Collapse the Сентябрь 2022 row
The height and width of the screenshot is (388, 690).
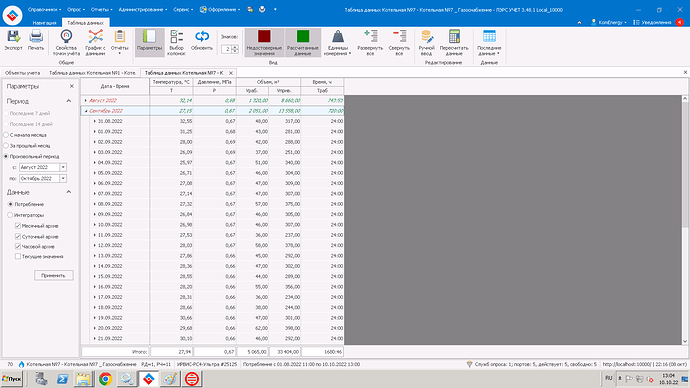(x=86, y=111)
